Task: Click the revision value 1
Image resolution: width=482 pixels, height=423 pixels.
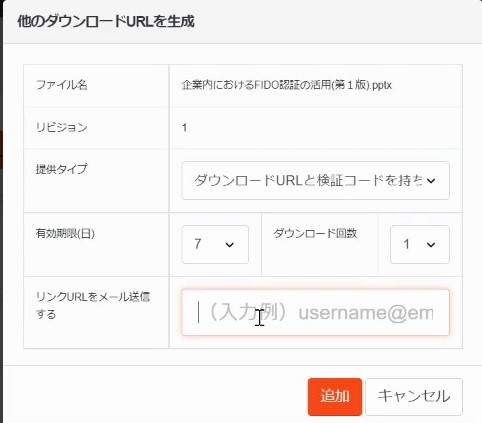Action: click(x=184, y=127)
